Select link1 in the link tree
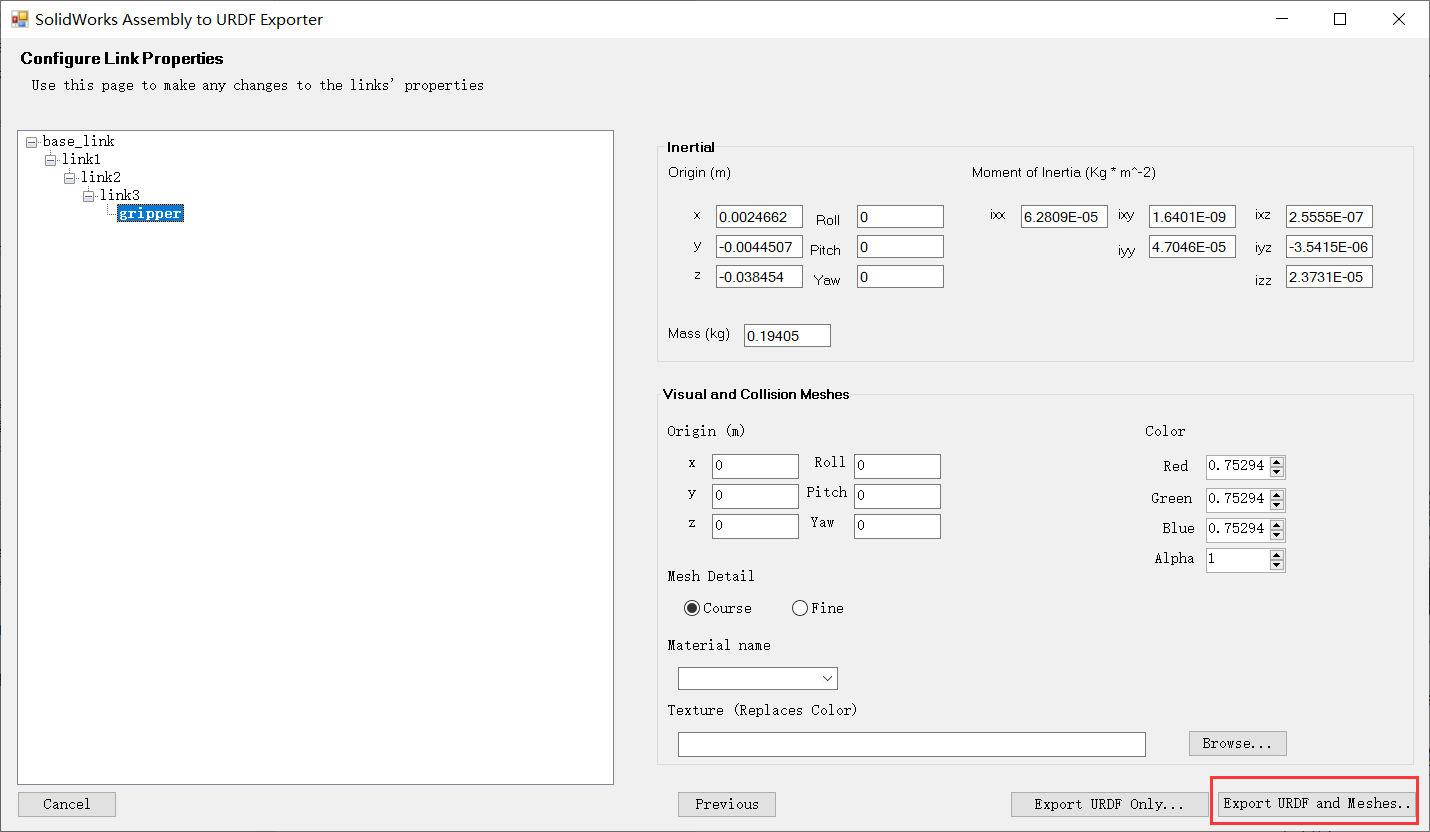This screenshot has height=832, width=1430. coord(83,158)
